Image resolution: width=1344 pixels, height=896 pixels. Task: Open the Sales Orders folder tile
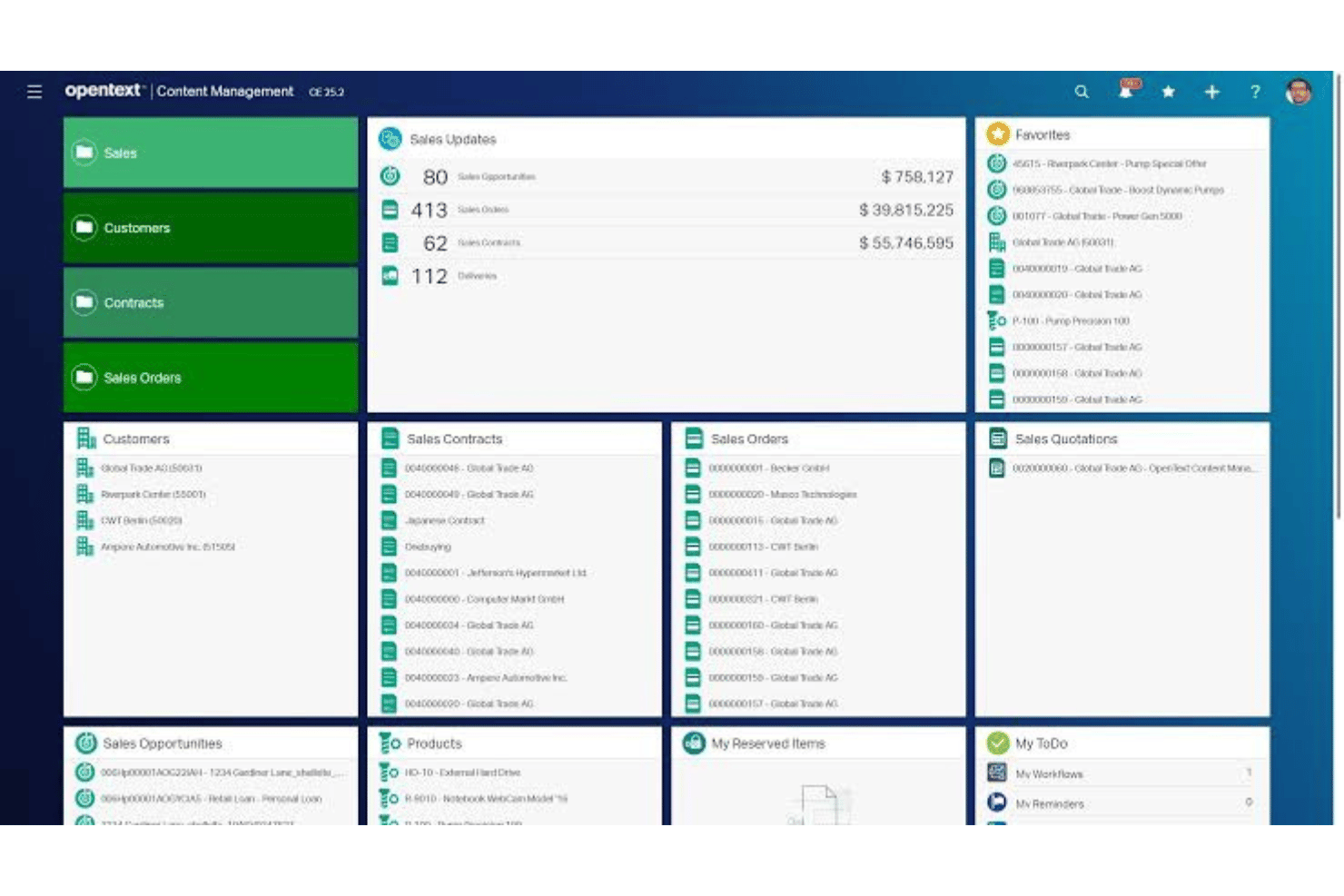(211, 377)
